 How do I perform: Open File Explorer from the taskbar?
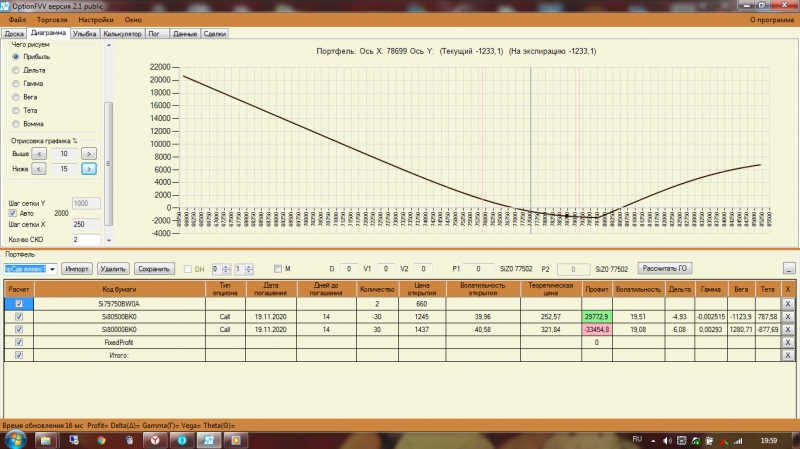pos(45,440)
